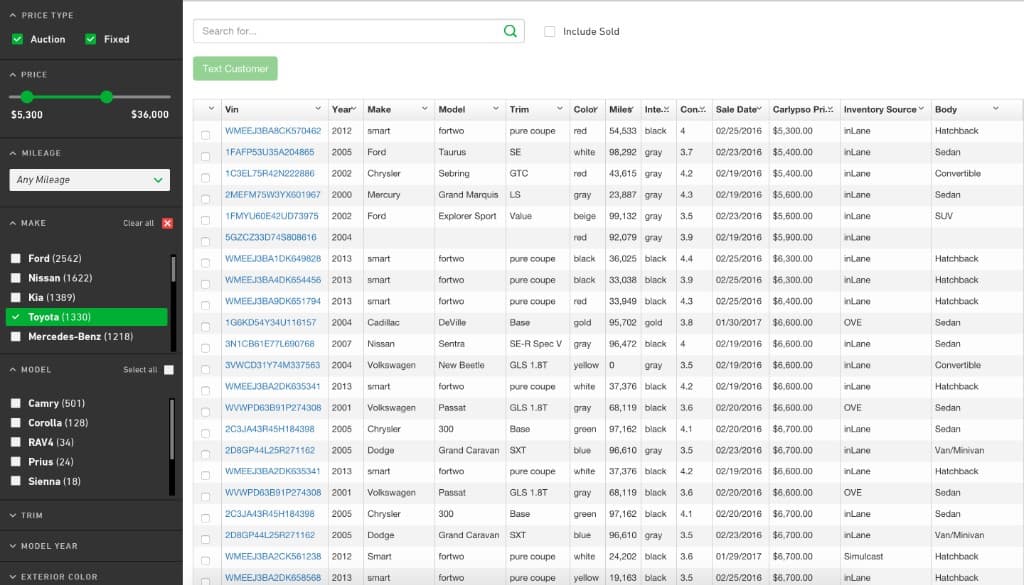Check the Ford (2542) make filter

click(14, 258)
